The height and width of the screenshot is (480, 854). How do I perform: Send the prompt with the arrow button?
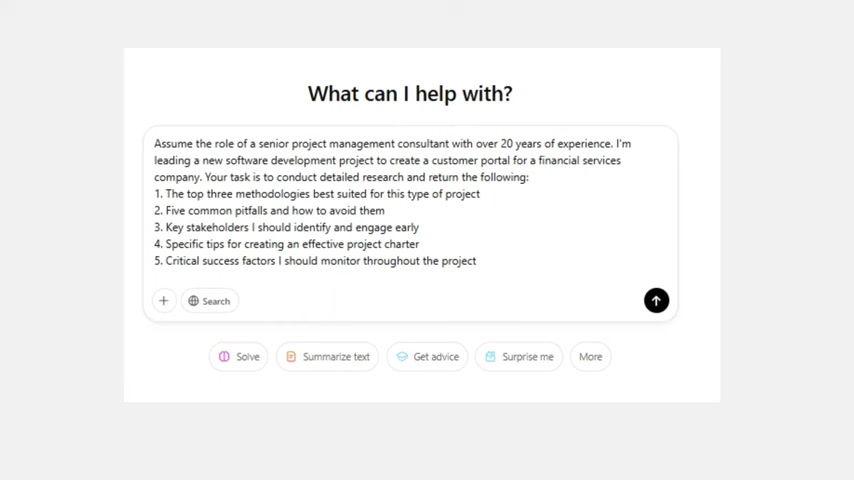[656, 300]
